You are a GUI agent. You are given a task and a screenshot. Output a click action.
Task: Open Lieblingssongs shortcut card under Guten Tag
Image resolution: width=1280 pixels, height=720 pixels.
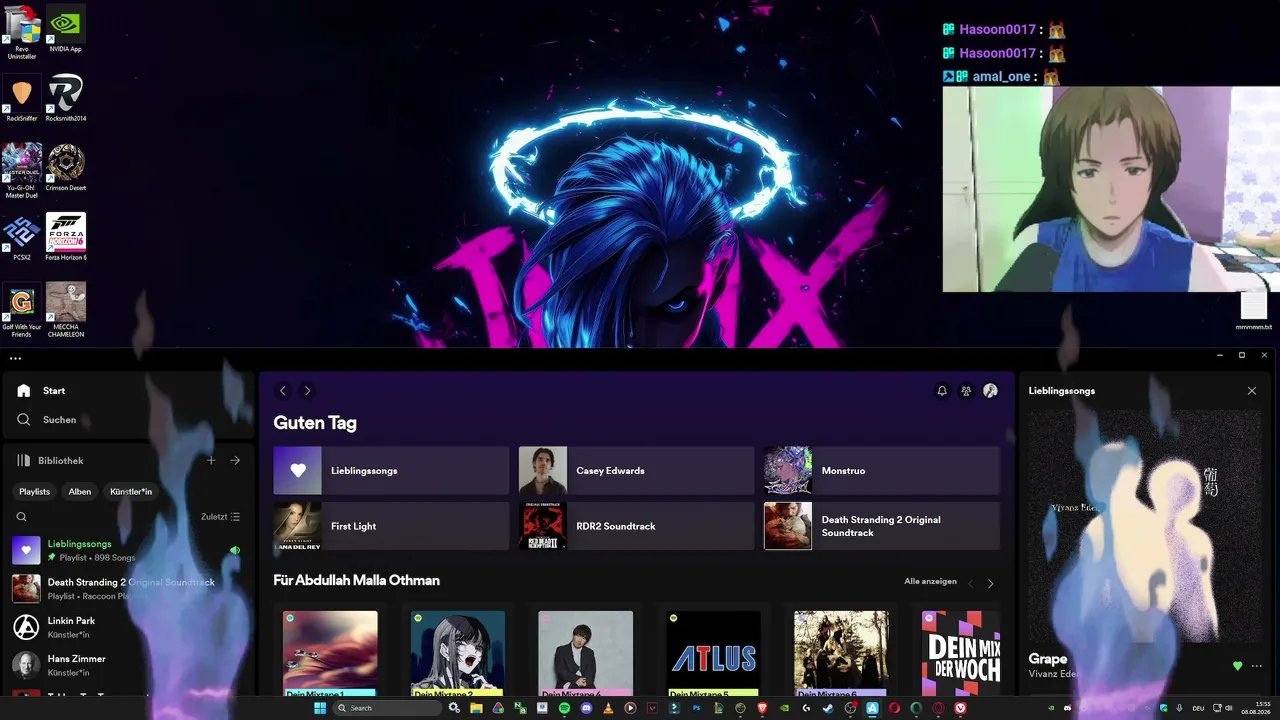(391, 471)
